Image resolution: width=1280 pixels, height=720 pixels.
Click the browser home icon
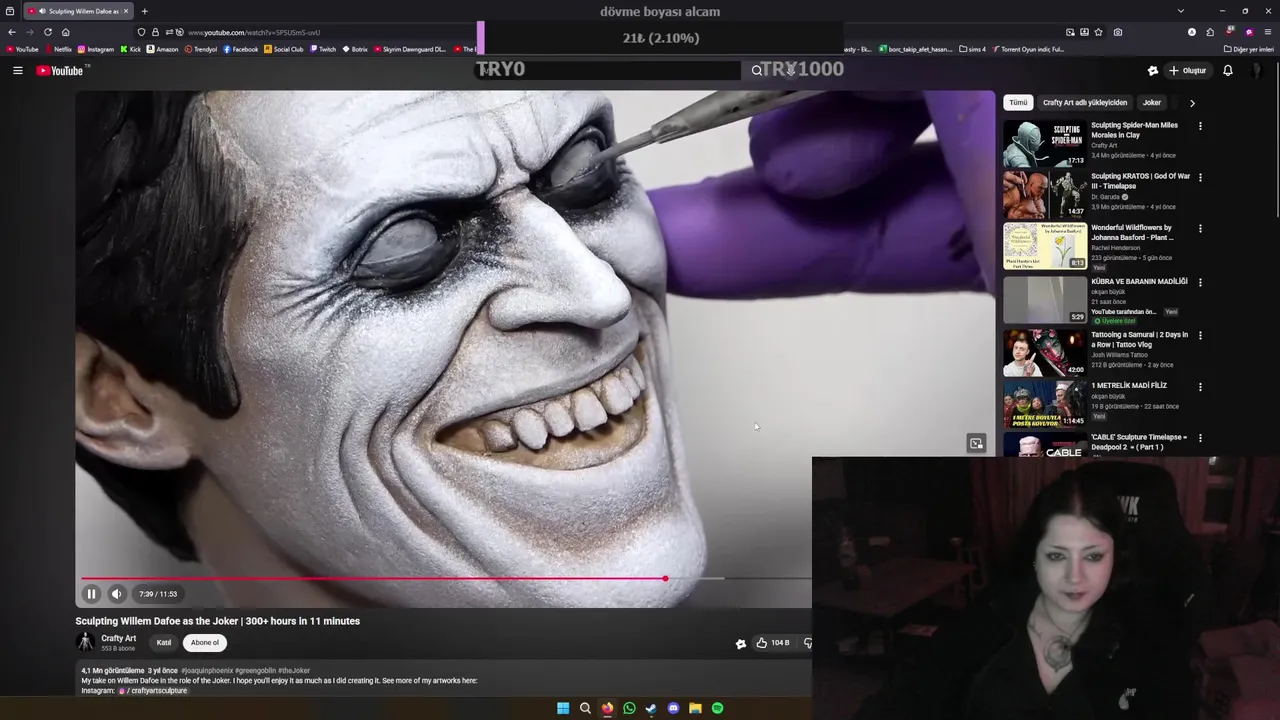pos(66,32)
